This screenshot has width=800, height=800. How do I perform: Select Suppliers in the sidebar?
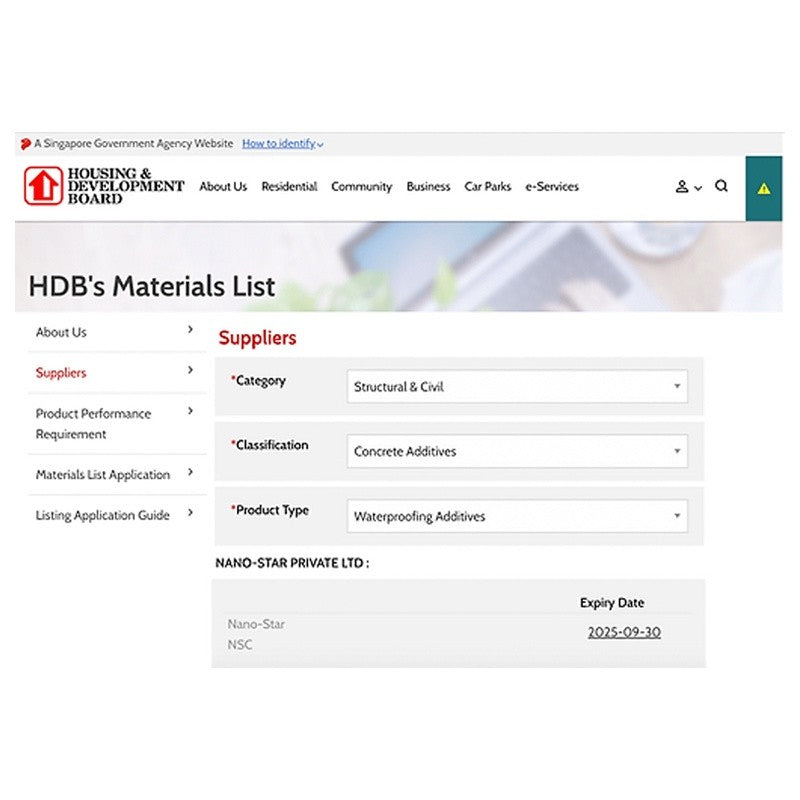point(61,373)
